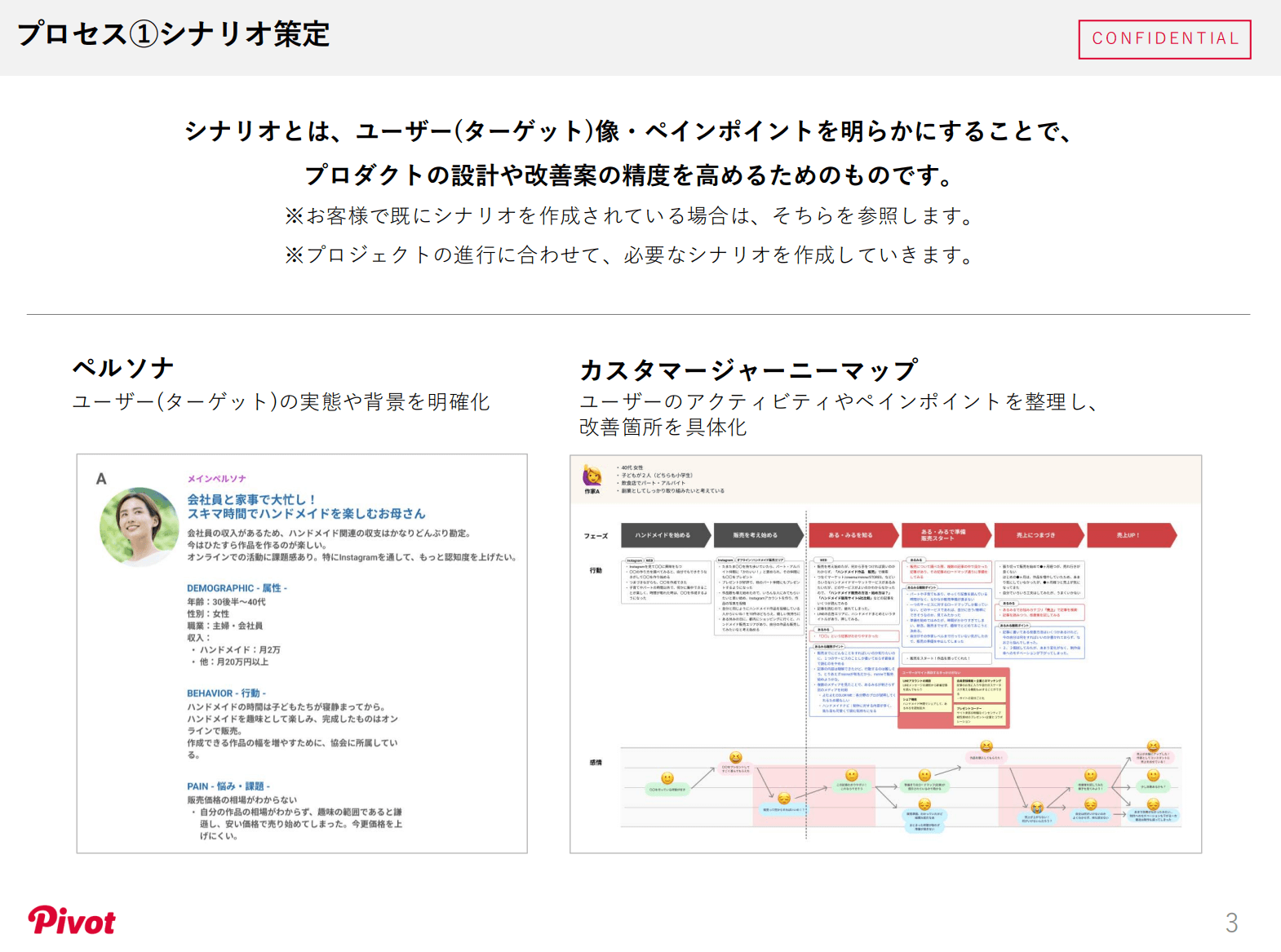Select the 販売を考え始める phase arrow
Image resolution: width=1281 pixels, height=952 pixels.
(x=759, y=535)
